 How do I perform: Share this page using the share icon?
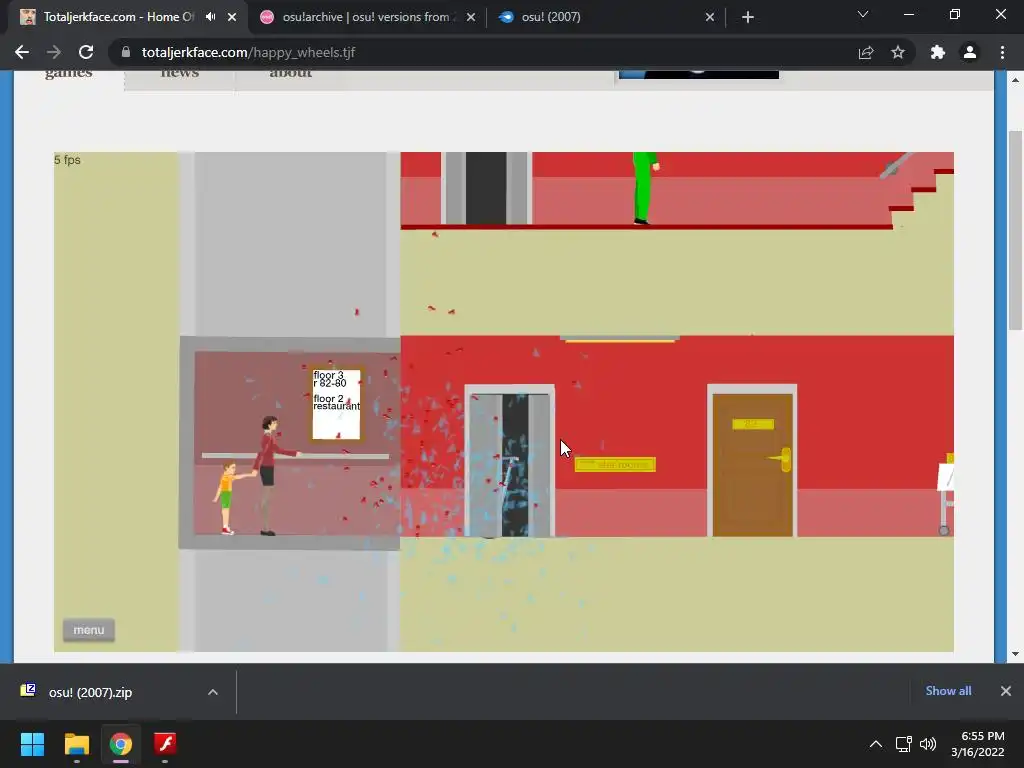(x=866, y=52)
